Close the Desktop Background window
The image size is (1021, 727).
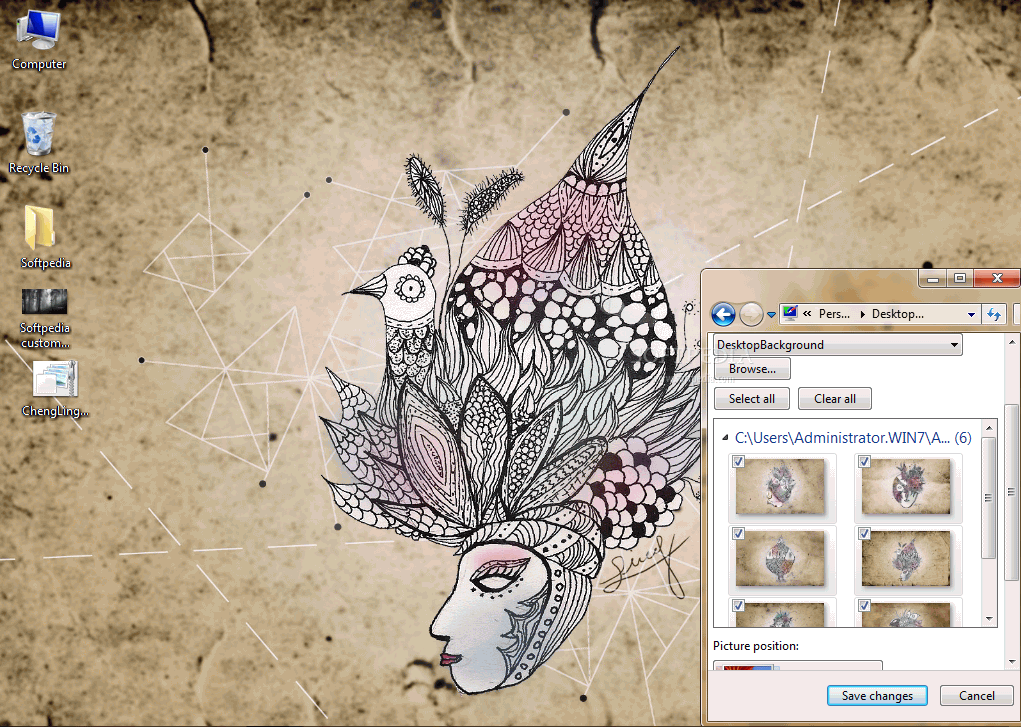coord(997,278)
